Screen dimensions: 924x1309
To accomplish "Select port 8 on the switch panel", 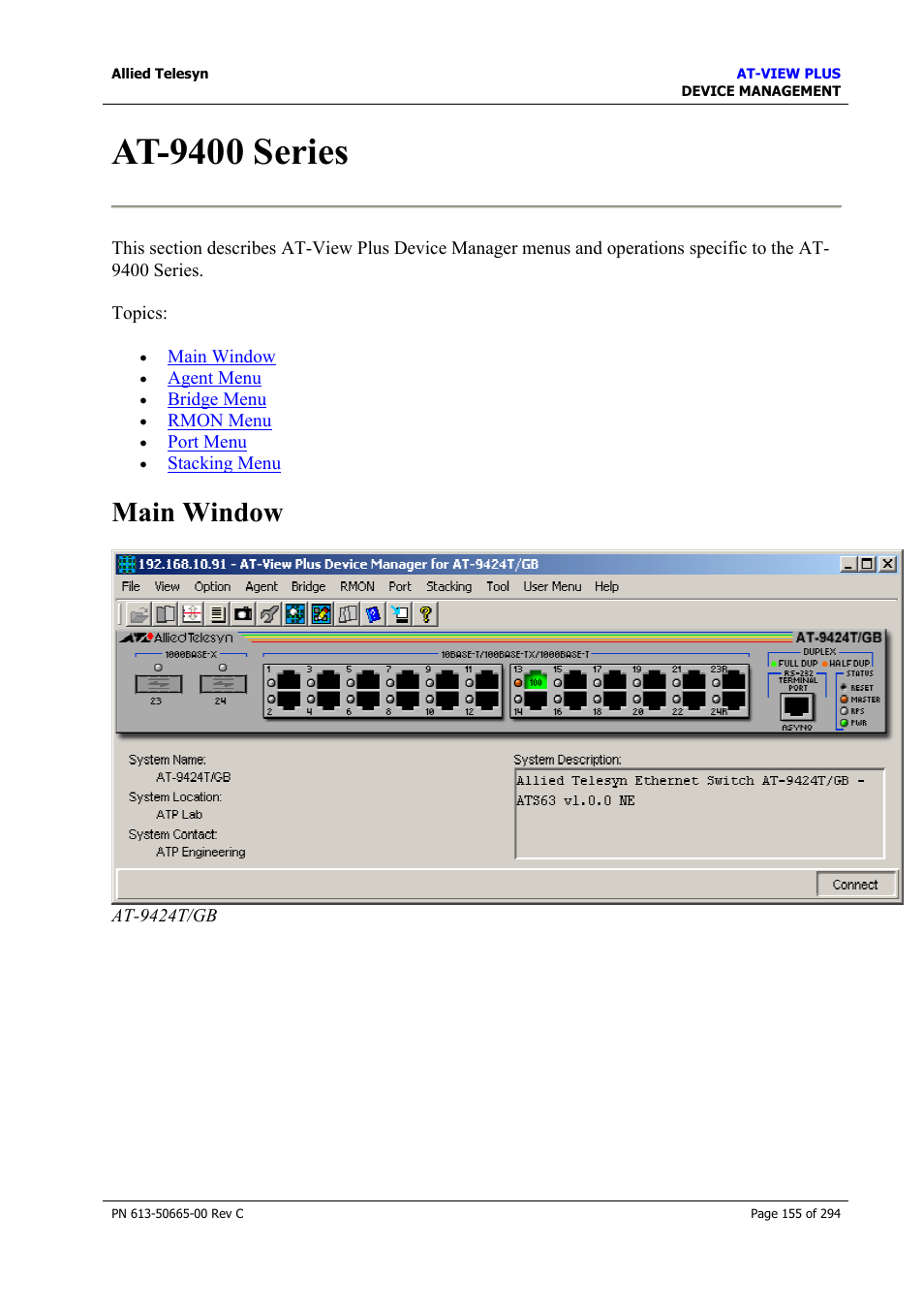I will [x=408, y=700].
